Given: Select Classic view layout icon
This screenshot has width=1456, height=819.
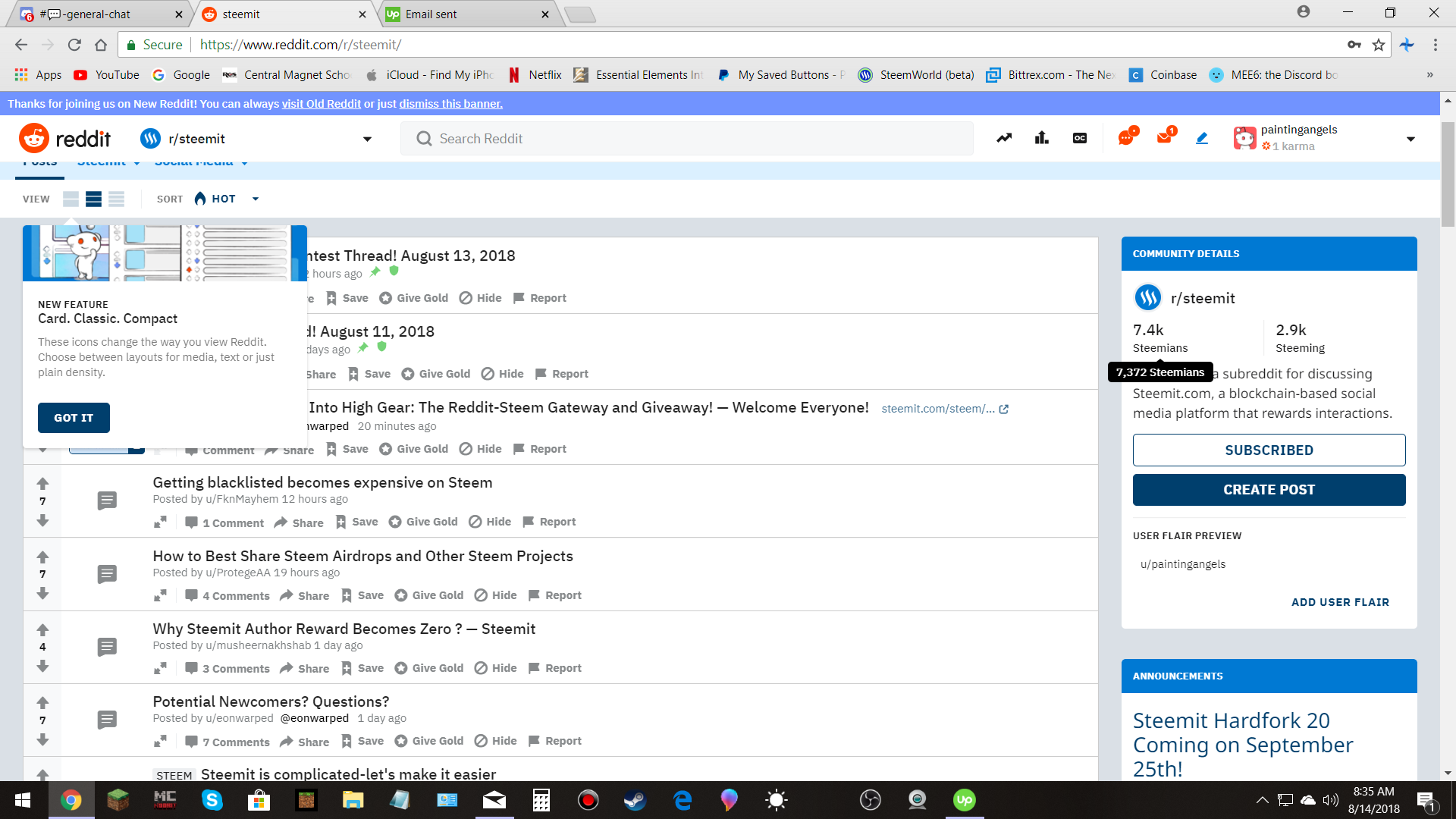Looking at the screenshot, I should coord(93,199).
